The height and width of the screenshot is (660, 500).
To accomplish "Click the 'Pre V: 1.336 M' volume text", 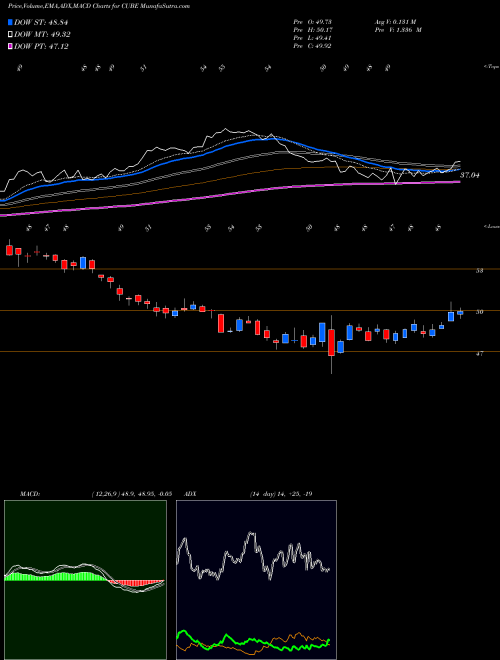I will [x=400, y=30].
